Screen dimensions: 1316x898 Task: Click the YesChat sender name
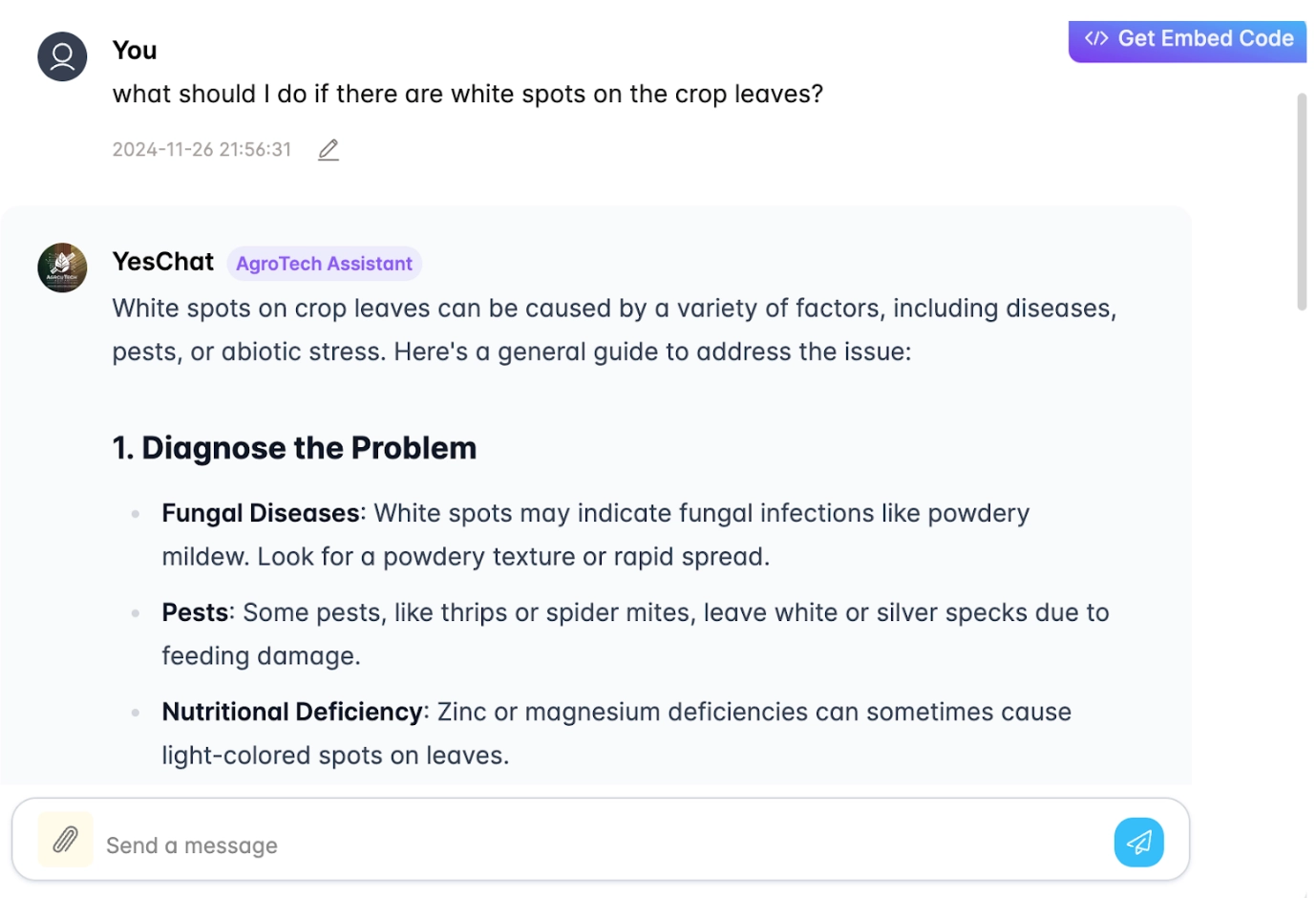click(x=163, y=262)
